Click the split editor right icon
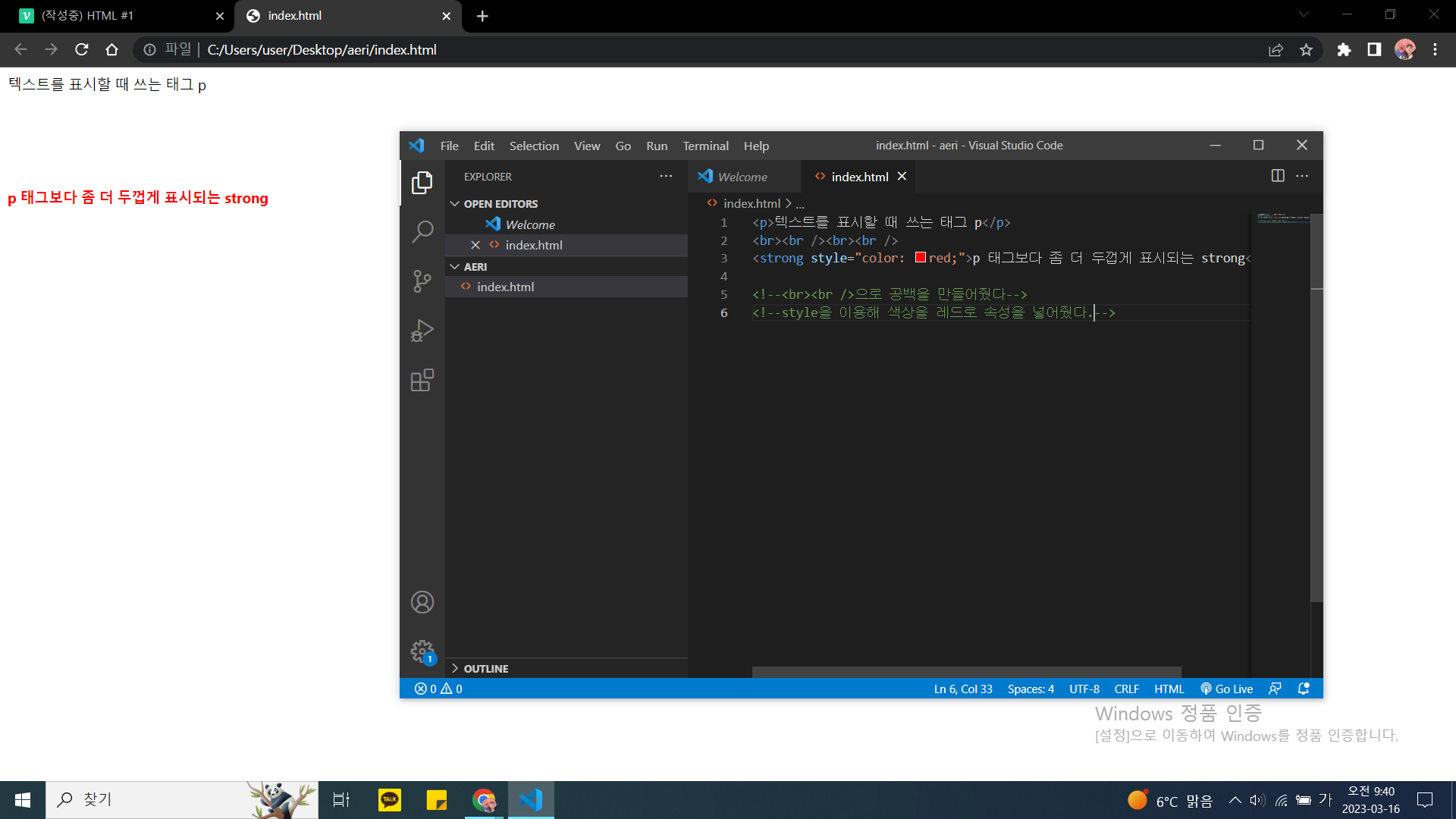Viewport: 1456px width, 819px height. click(x=1278, y=176)
